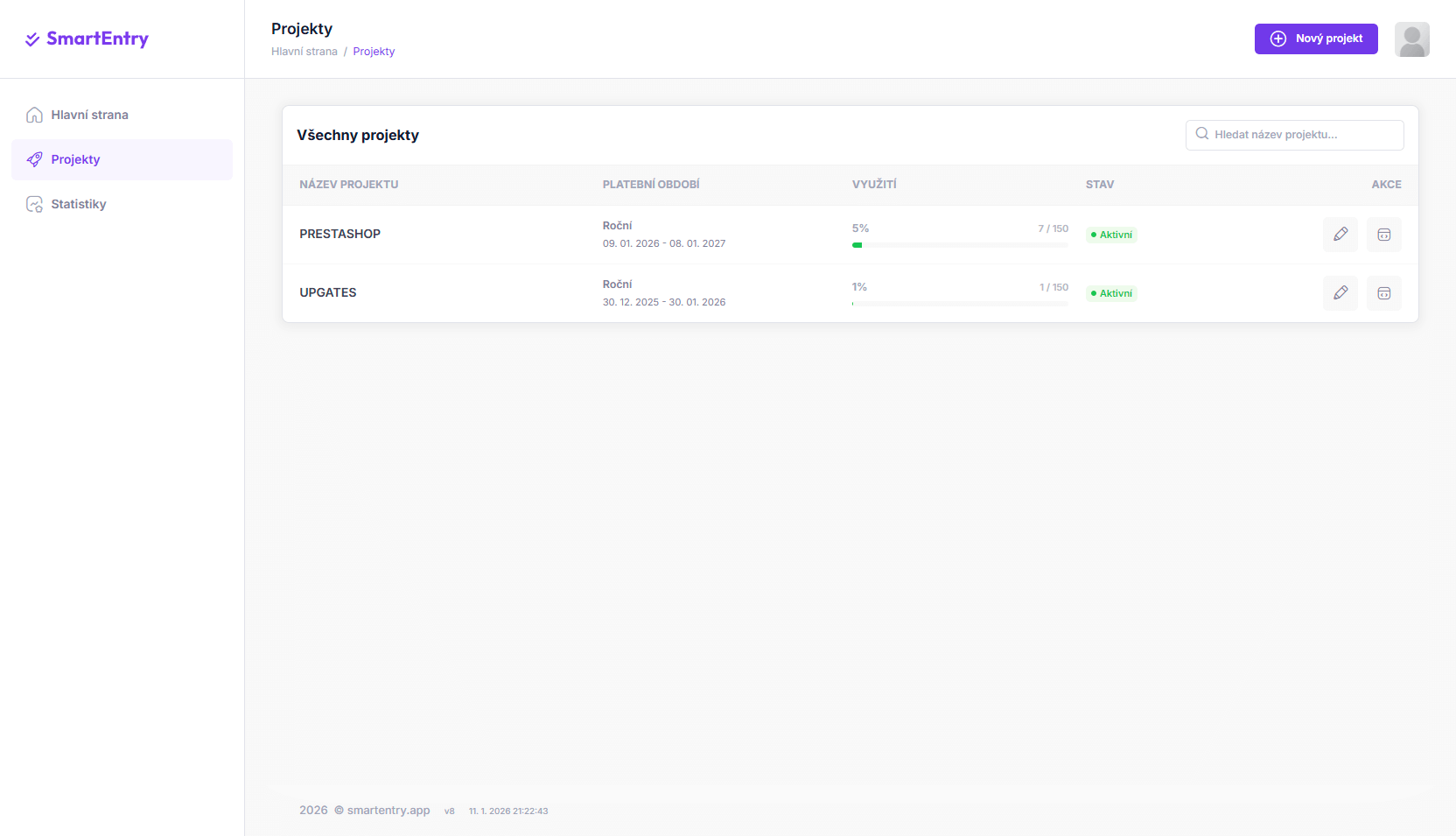Click the Projekty breadcrumb link
This screenshot has height=836, width=1456.
tap(374, 52)
